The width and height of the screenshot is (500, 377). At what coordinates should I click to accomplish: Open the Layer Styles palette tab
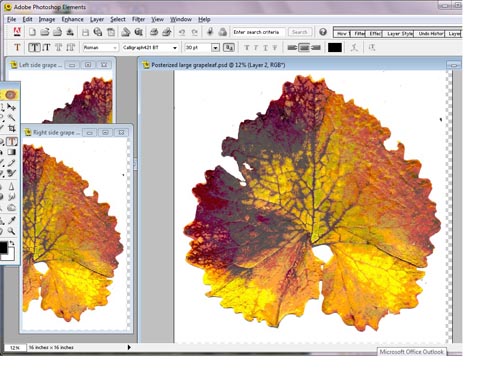tap(399, 33)
